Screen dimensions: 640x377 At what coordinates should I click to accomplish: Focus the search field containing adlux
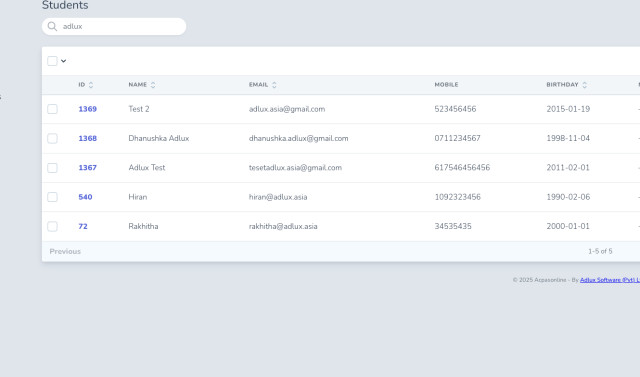tap(114, 27)
